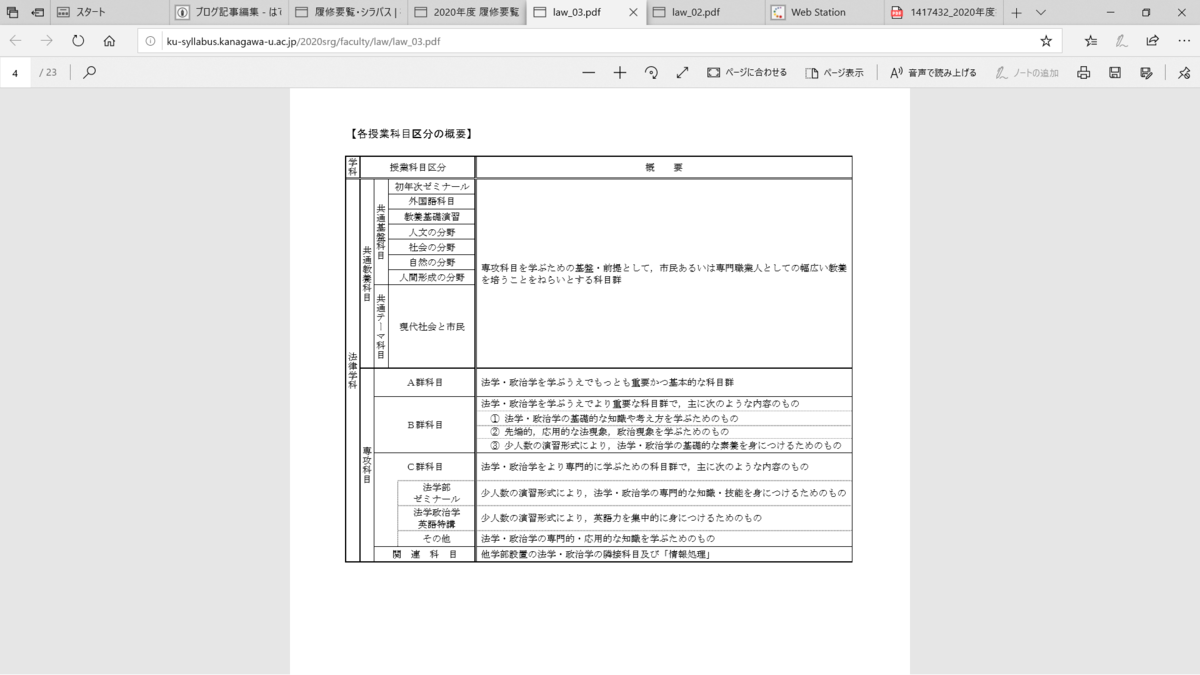Switch PDF to full screen view
The height and width of the screenshot is (675, 1200).
[x=682, y=72]
